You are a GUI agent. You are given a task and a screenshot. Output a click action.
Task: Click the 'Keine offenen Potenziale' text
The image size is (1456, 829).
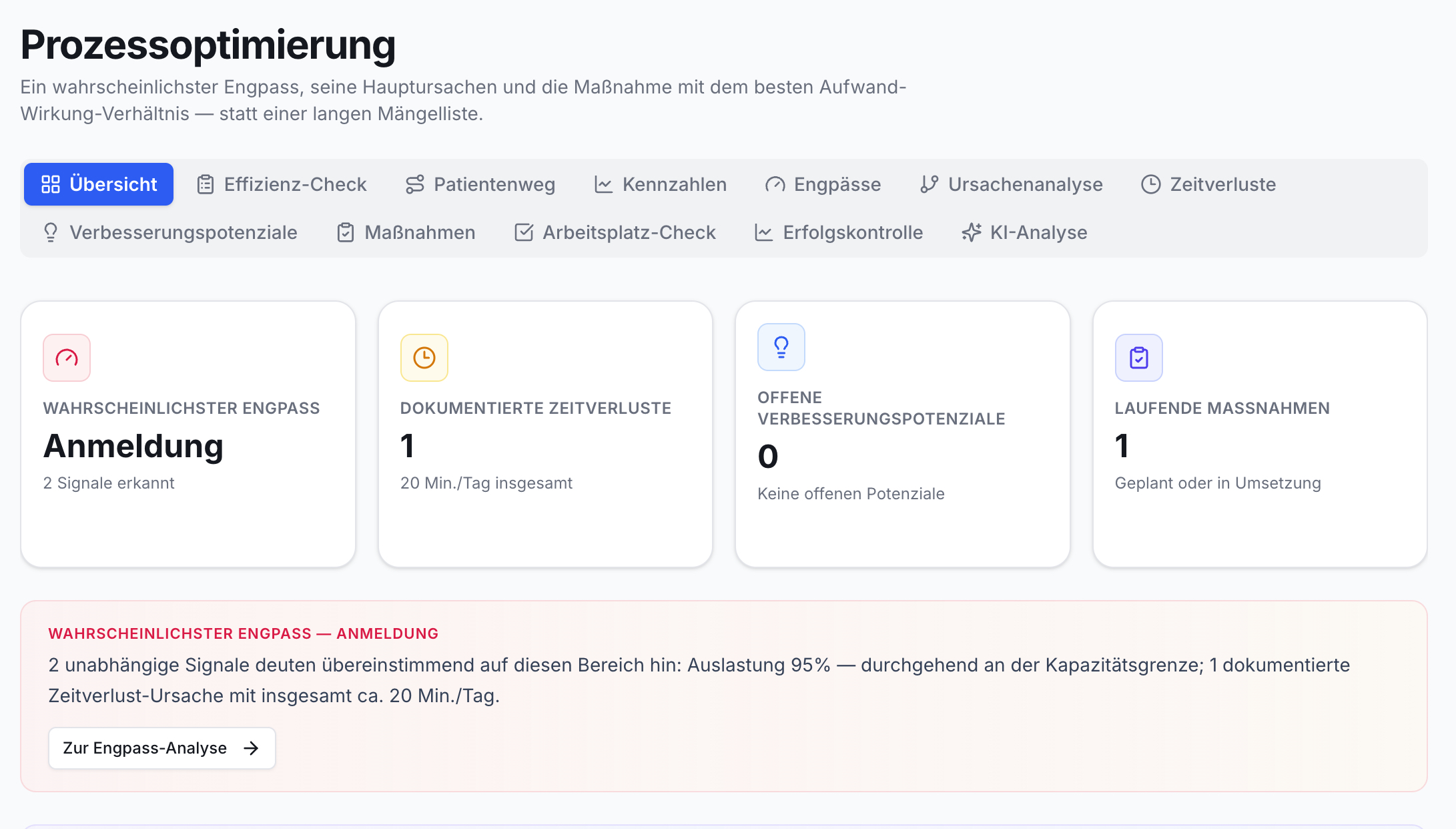[x=851, y=494]
